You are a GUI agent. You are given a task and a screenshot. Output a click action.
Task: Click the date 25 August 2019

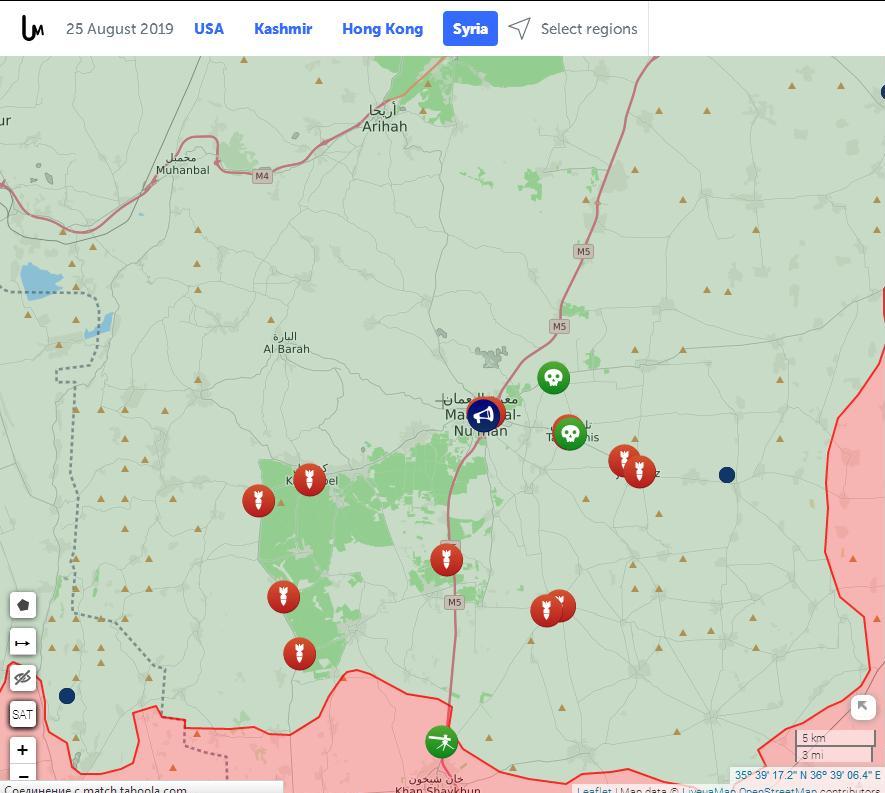[x=120, y=29]
